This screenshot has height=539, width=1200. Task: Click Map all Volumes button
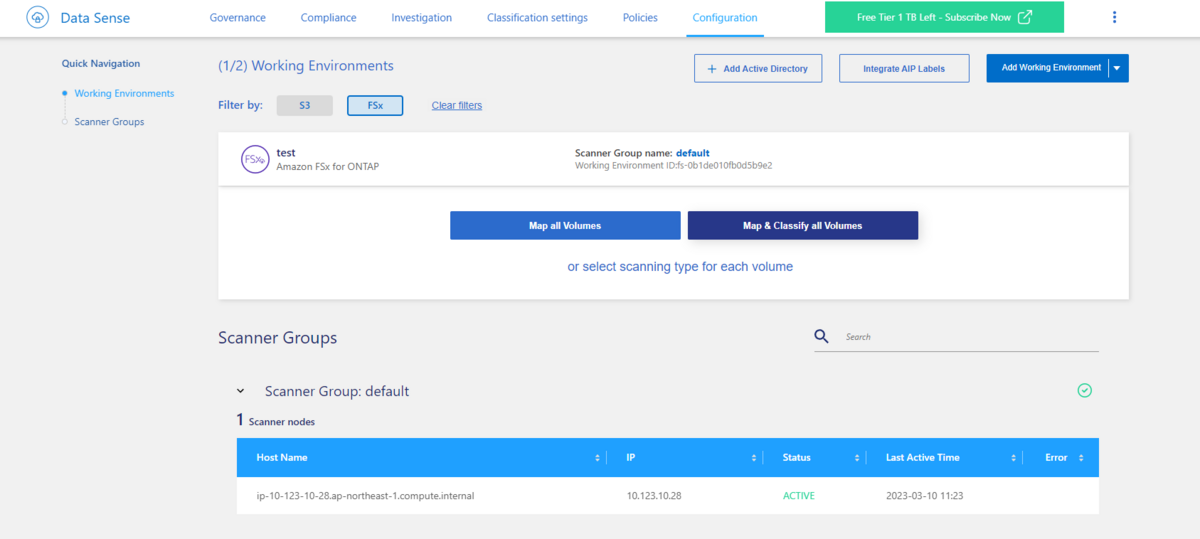(565, 225)
